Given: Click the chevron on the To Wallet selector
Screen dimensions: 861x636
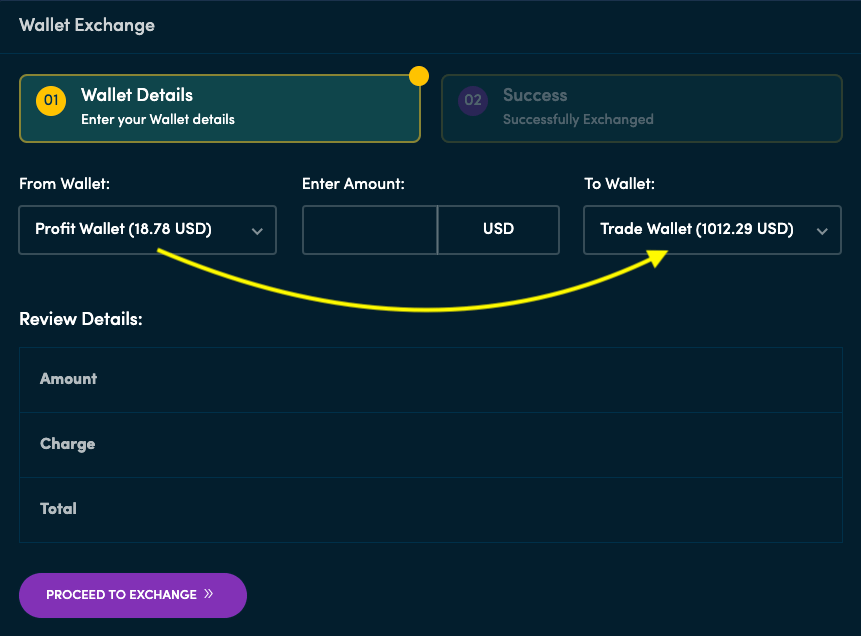Looking at the screenshot, I should 823,230.
